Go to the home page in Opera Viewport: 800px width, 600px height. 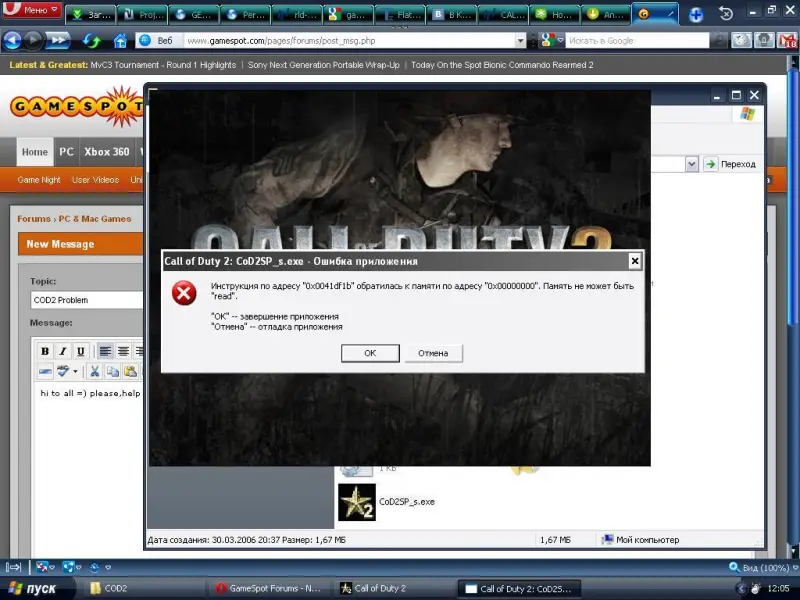tap(120, 40)
